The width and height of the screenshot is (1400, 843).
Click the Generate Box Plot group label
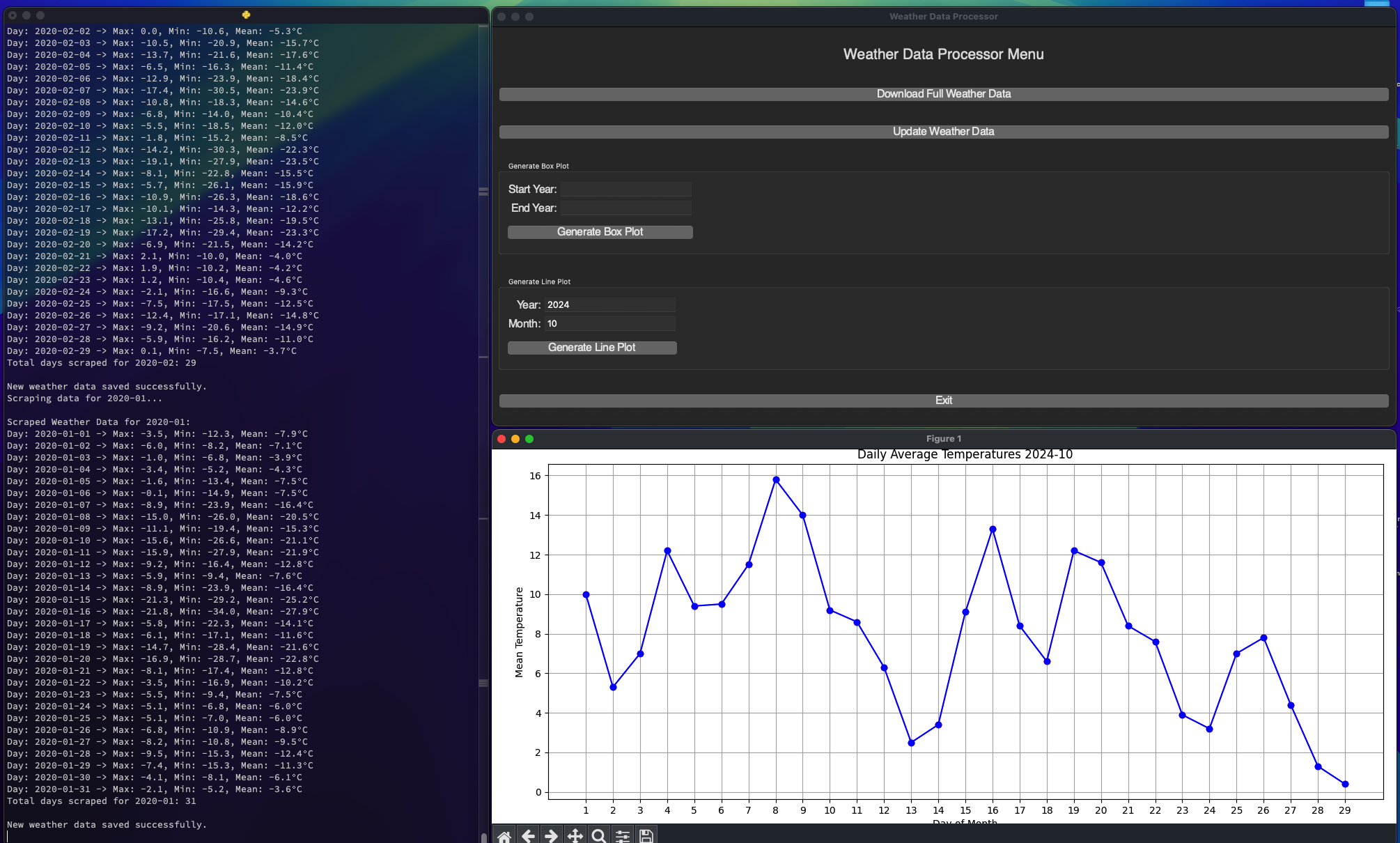coord(538,166)
